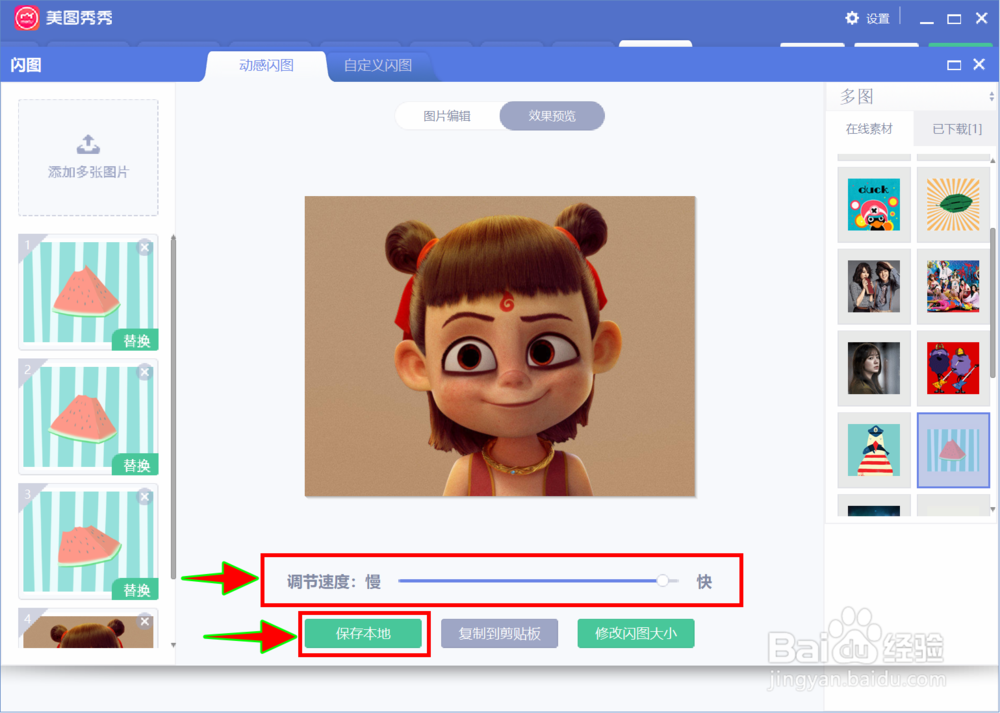Remove frame 3 with its X icon
1000x713 pixels.
(x=145, y=497)
